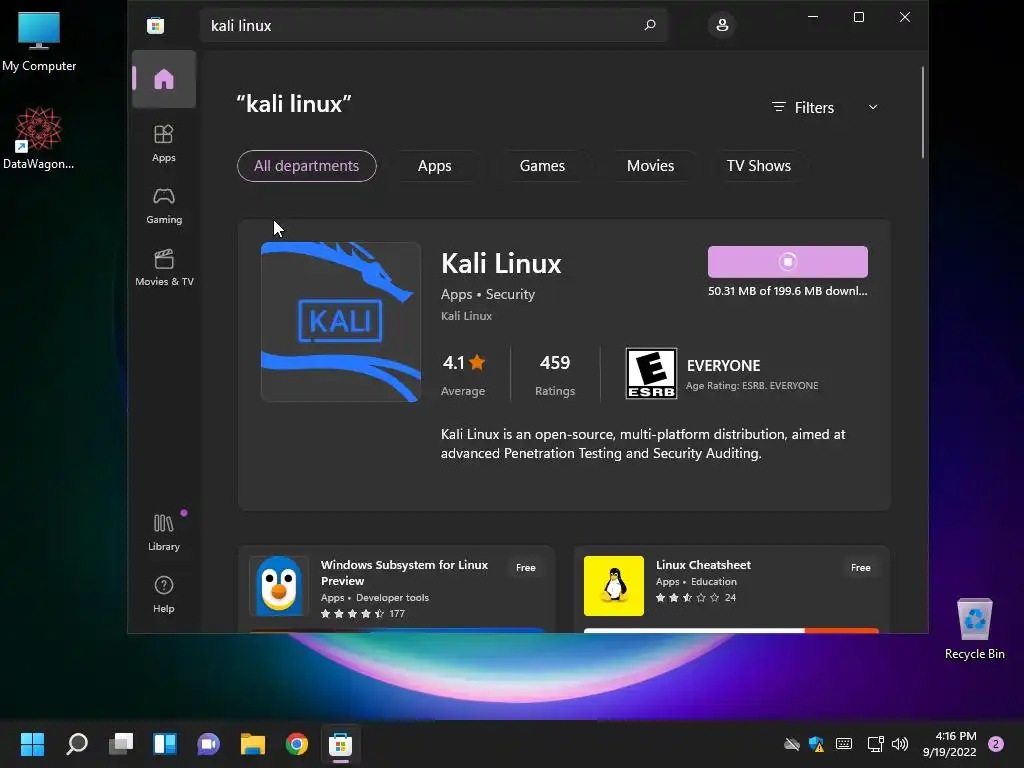Click the search magnifier in Store search box
Image resolution: width=1024 pixels, height=768 pixels.
tap(650, 25)
